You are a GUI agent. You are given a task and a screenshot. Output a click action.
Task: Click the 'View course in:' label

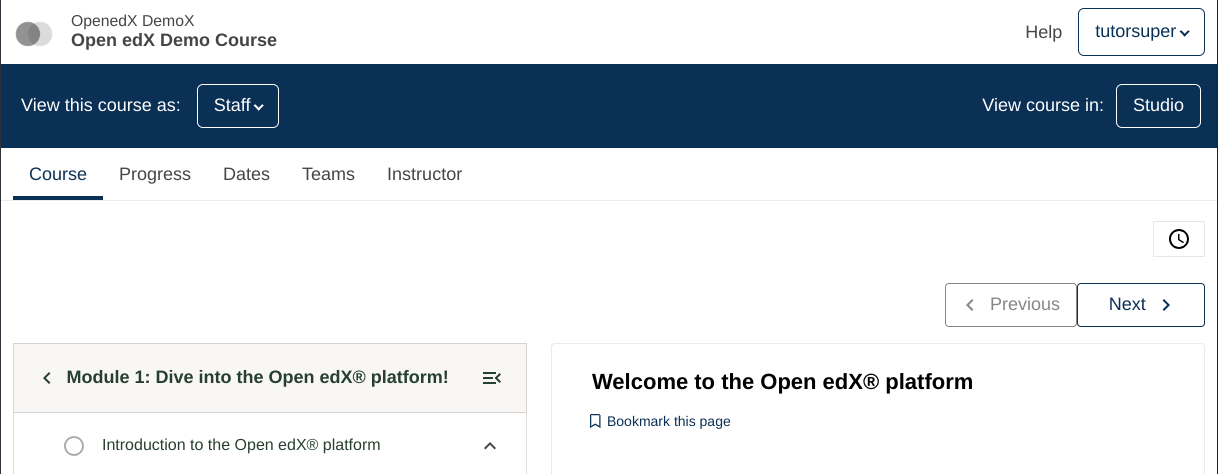click(x=1043, y=105)
